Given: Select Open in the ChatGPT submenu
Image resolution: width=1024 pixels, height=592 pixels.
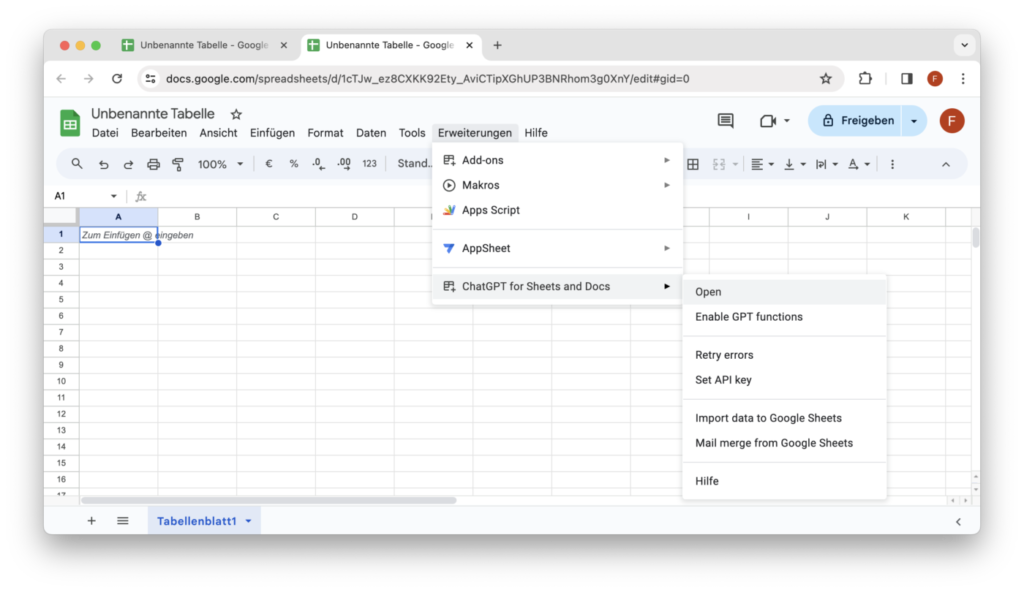Looking at the screenshot, I should point(784,292).
